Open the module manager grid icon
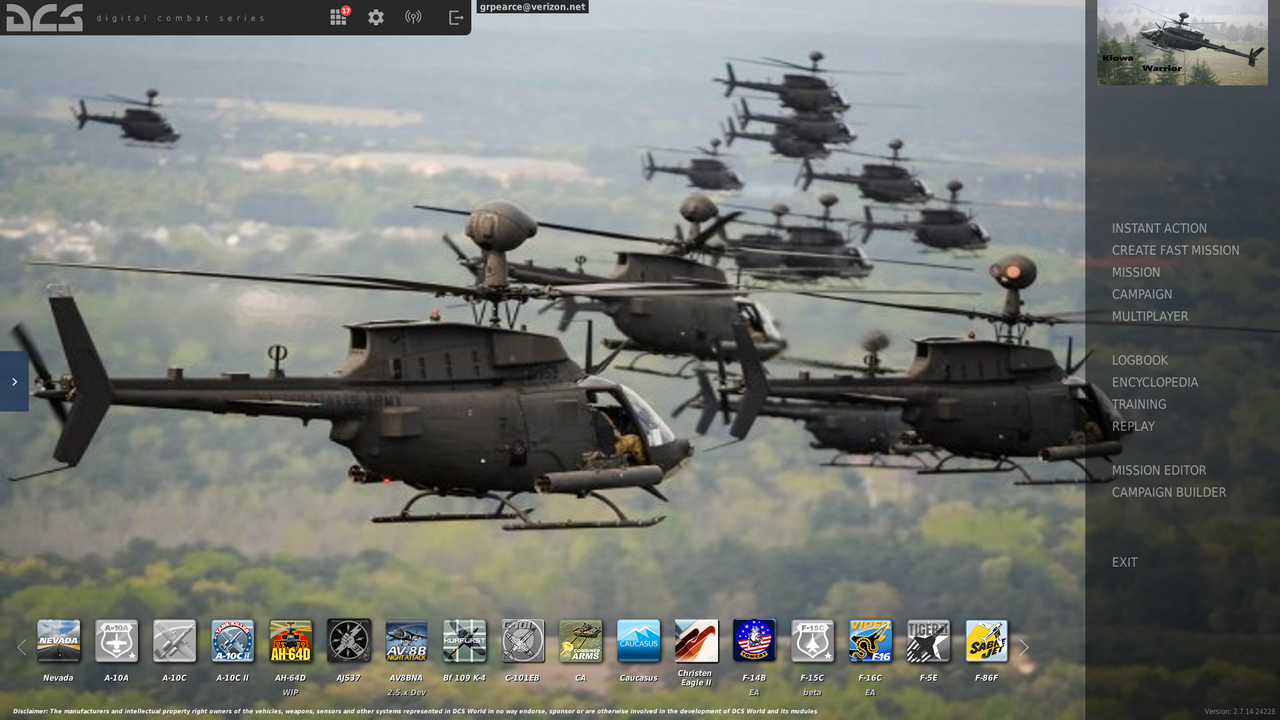Screen dimensions: 1280x720 click(339, 17)
